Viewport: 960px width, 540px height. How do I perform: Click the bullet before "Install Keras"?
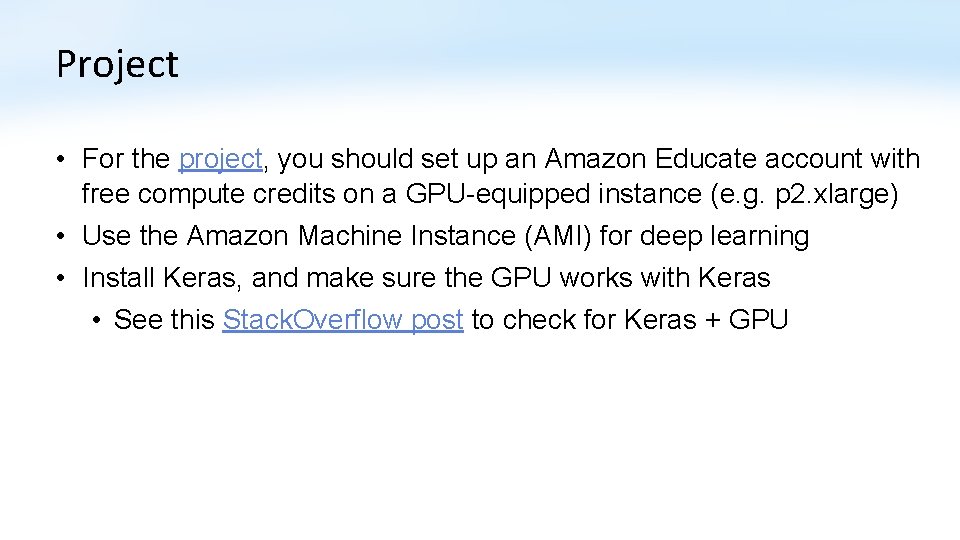point(62,278)
